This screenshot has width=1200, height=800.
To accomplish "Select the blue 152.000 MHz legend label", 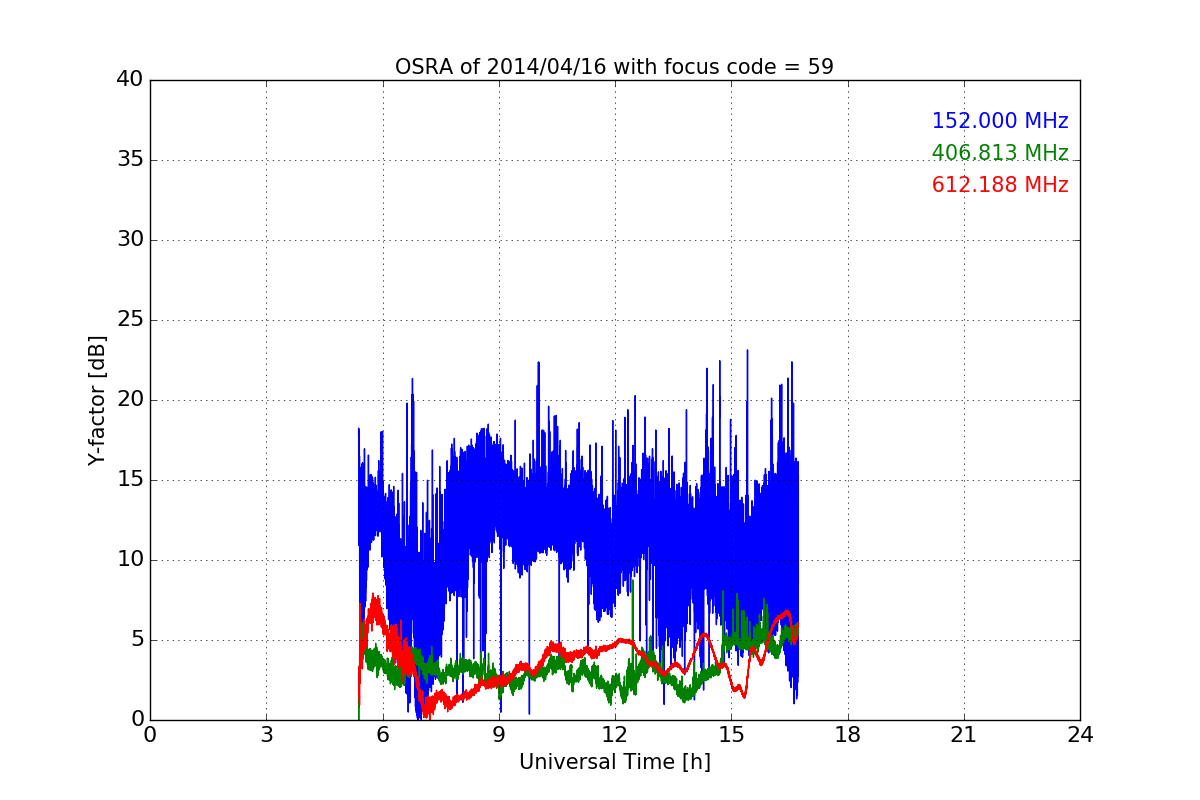I will point(1000,121).
